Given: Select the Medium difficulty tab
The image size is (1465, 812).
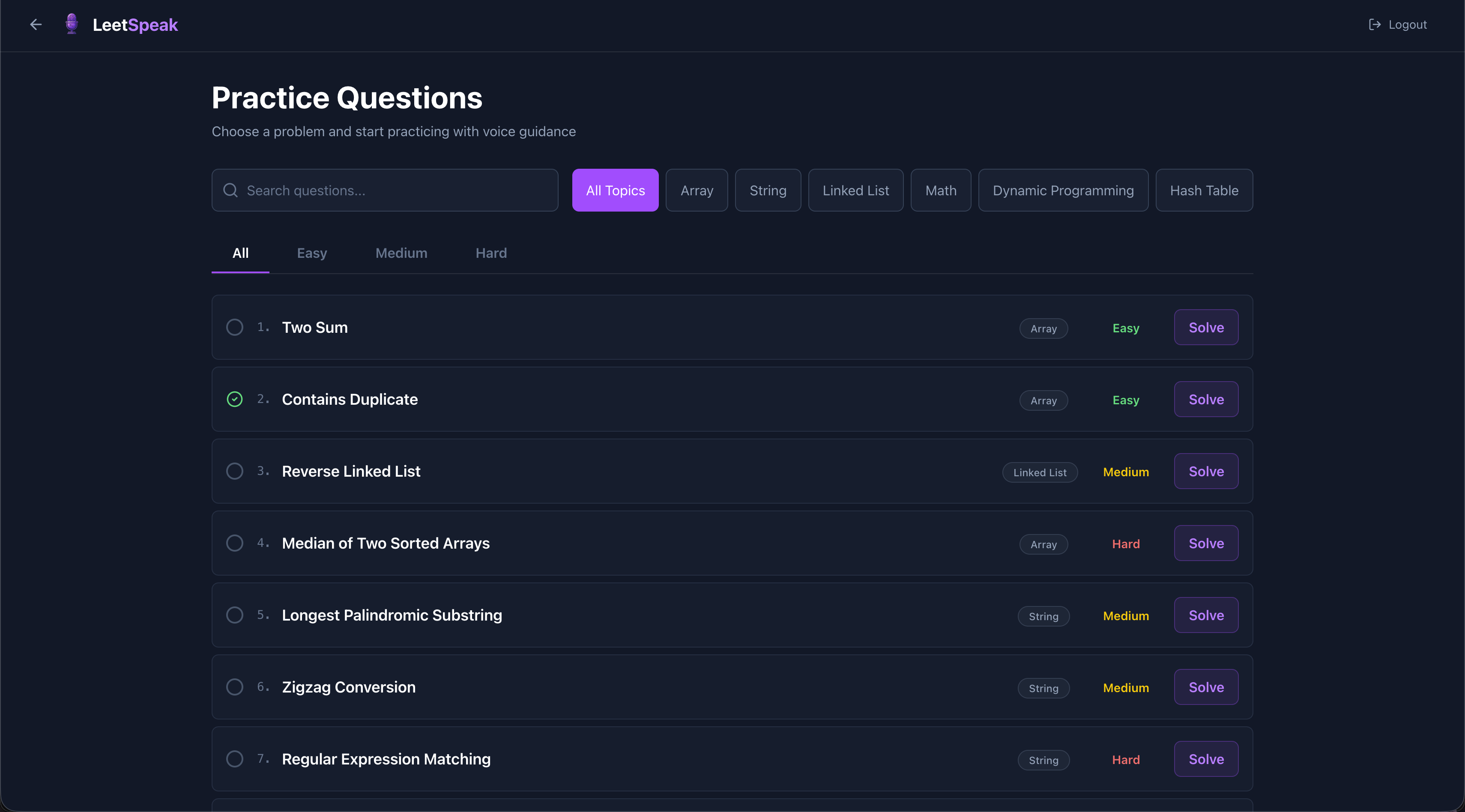Looking at the screenshot, I should coord(401,253).
